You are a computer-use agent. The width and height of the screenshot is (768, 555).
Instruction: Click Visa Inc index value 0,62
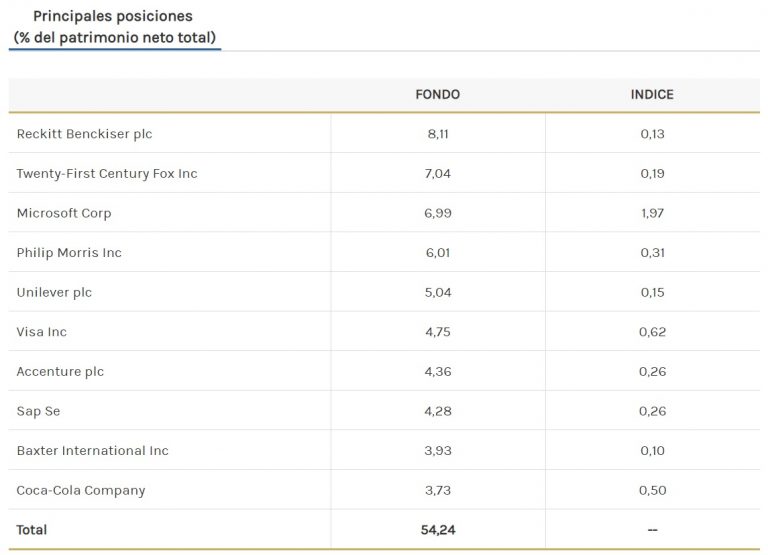pyautogui.click(x=652, y=332)
